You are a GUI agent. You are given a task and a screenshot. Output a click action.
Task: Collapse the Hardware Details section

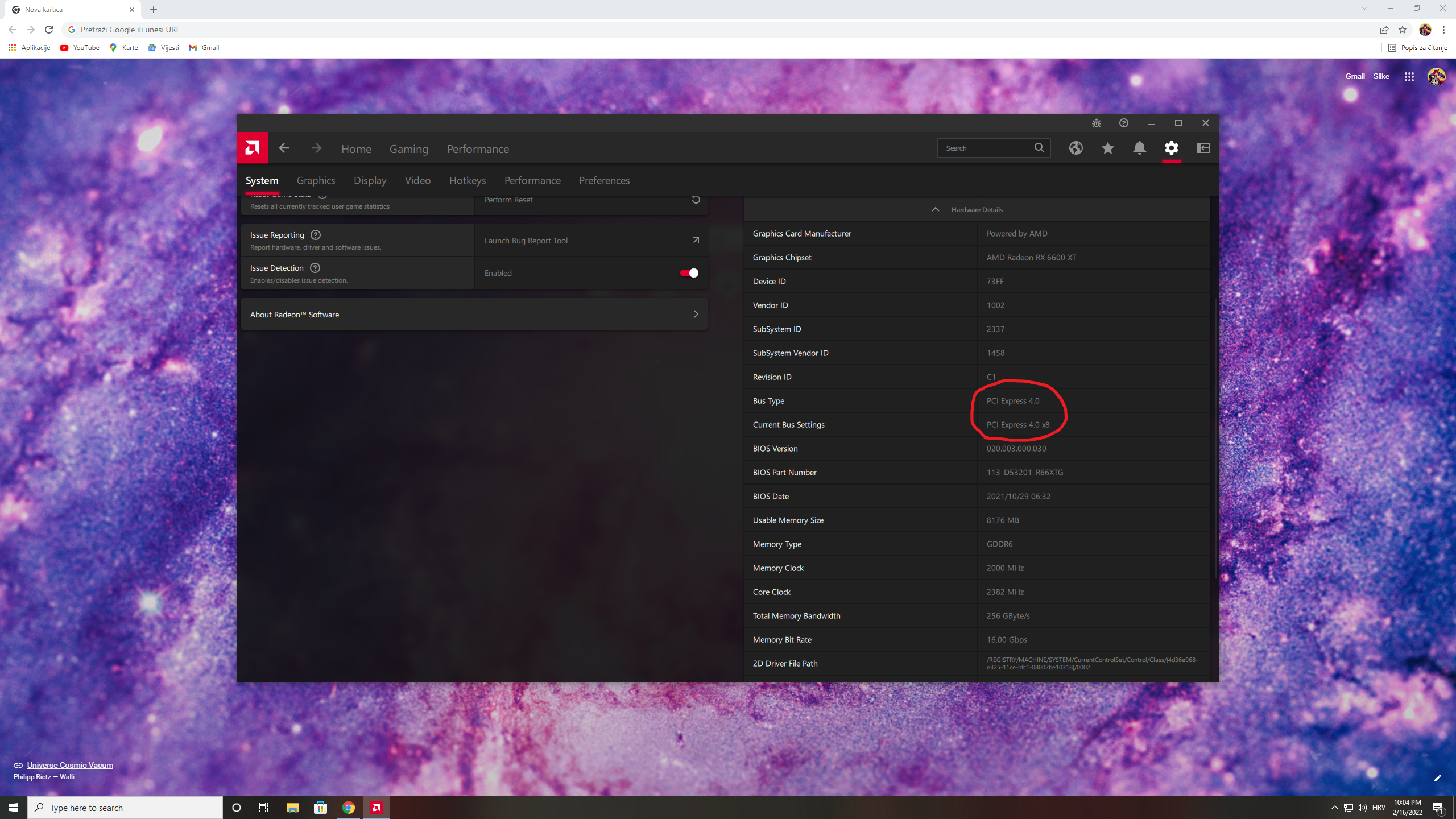(x=935, y=210)
